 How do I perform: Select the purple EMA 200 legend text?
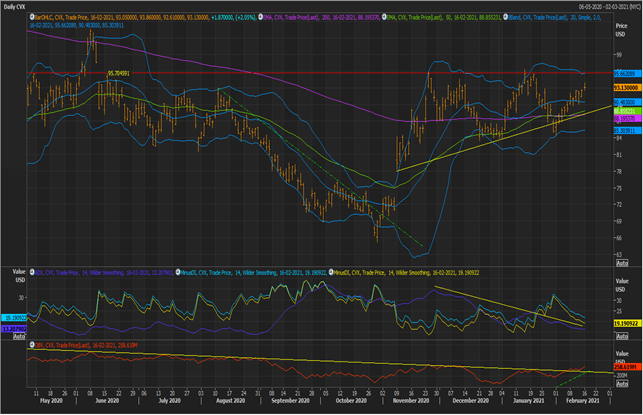(322, 18)
